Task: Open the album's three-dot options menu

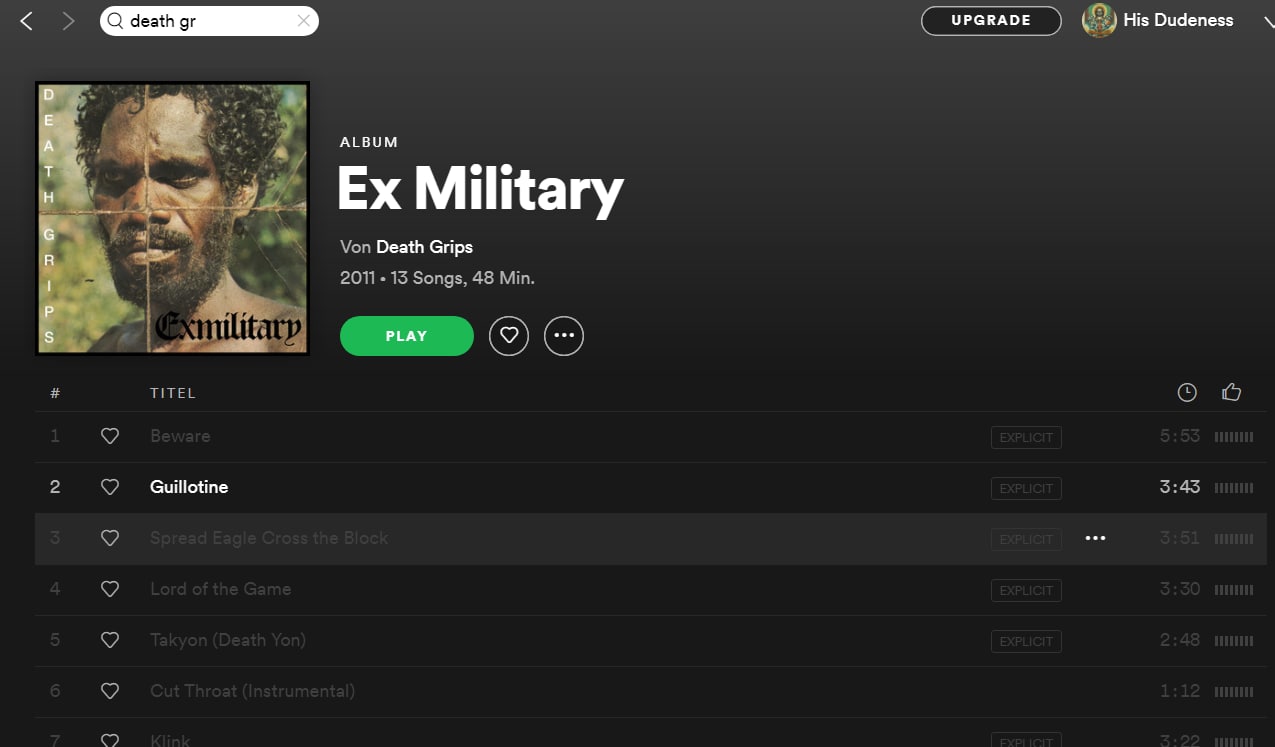Action: 564,336
